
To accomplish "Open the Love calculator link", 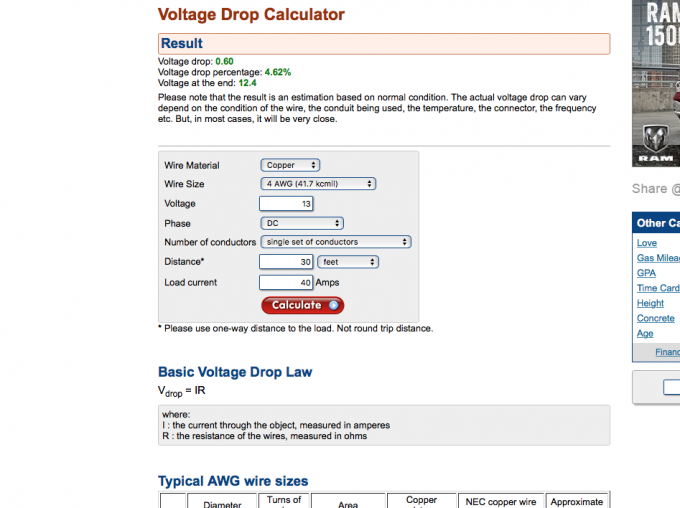I will pyautogui.click(x=647, y=243).
